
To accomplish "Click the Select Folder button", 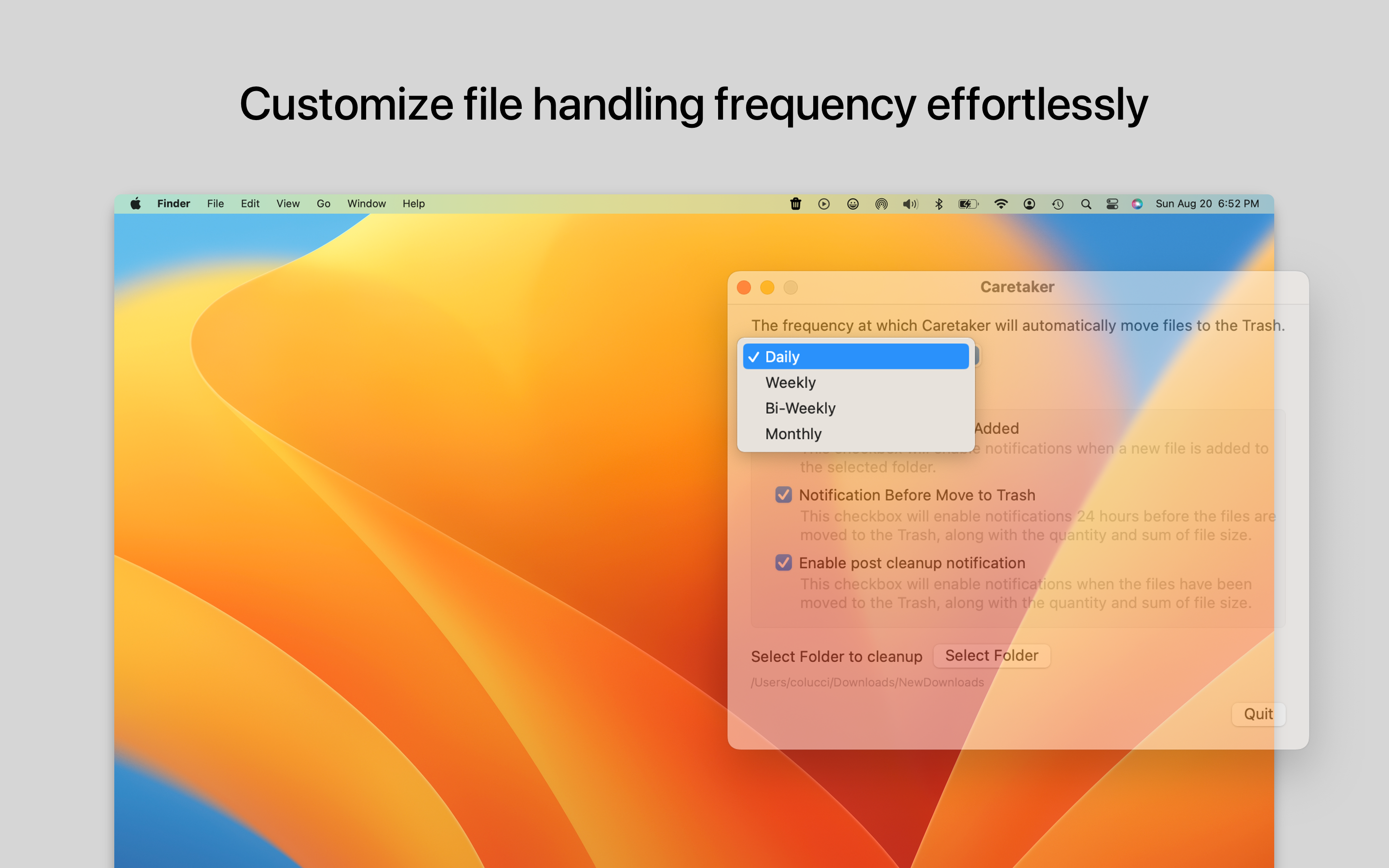I will tap(992, 656).
